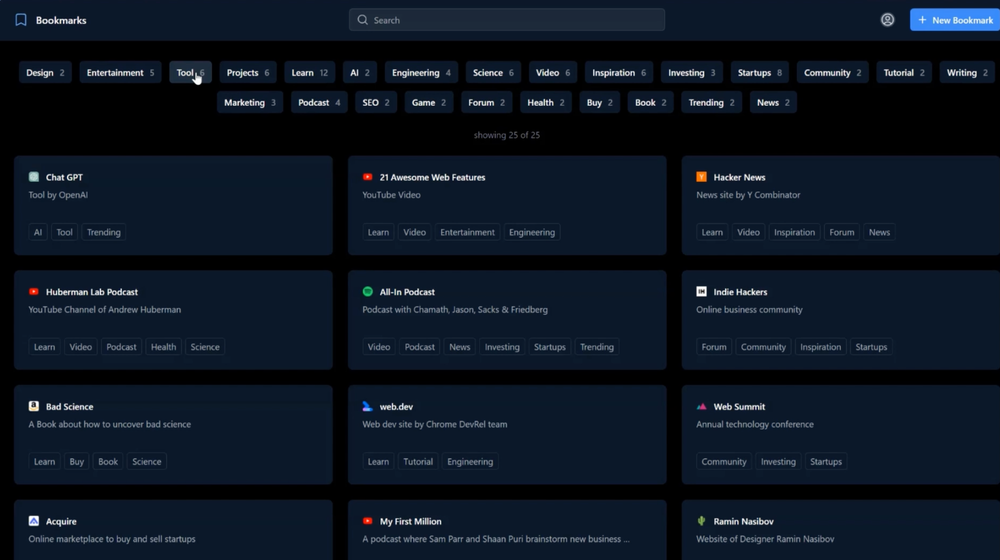Open the Huberman Lab Podcast bookmark title

[x=92, y=292]
